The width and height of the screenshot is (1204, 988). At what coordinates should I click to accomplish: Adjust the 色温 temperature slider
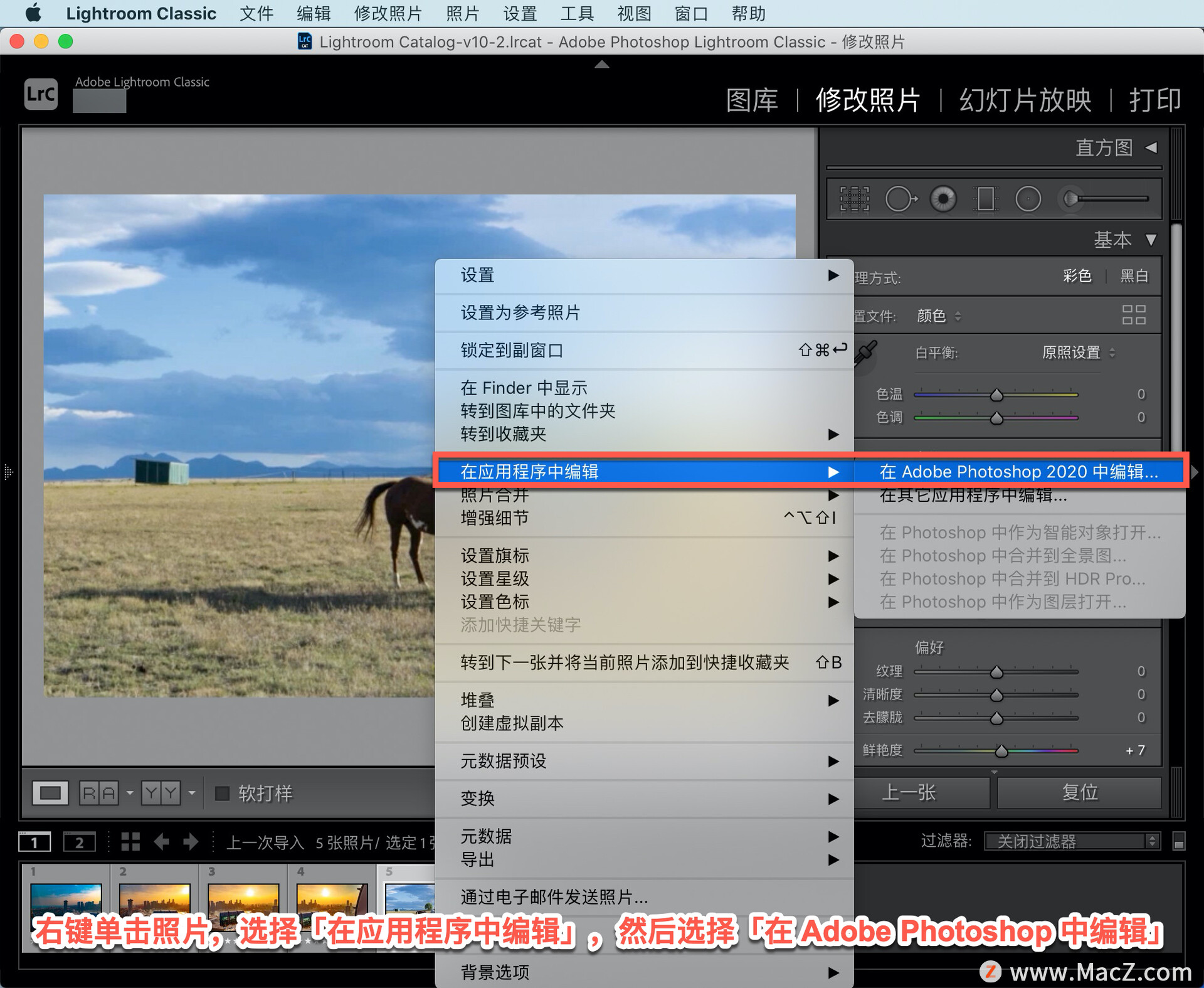pyautogui.click(x=996, y=395)
